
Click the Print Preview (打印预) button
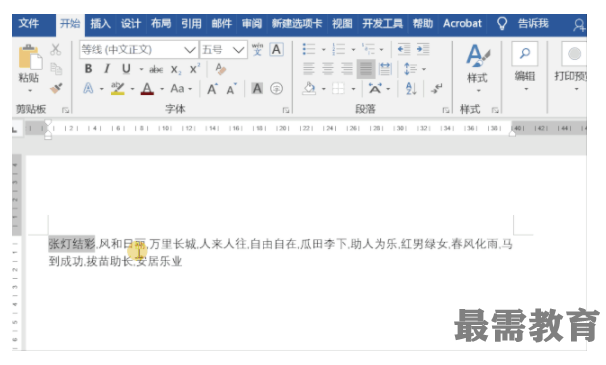(x=571, y=67)
